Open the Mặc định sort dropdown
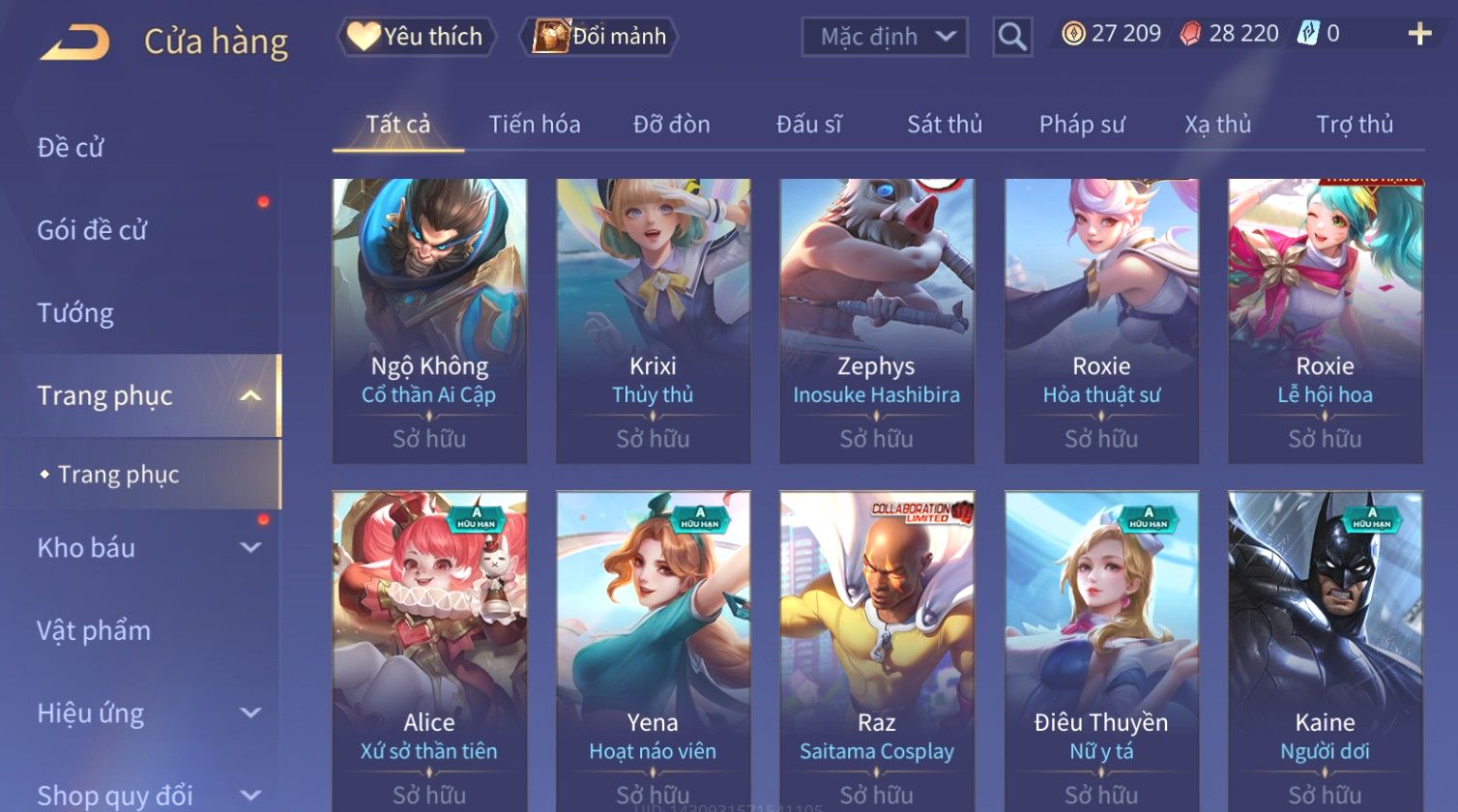 [885, 37]
